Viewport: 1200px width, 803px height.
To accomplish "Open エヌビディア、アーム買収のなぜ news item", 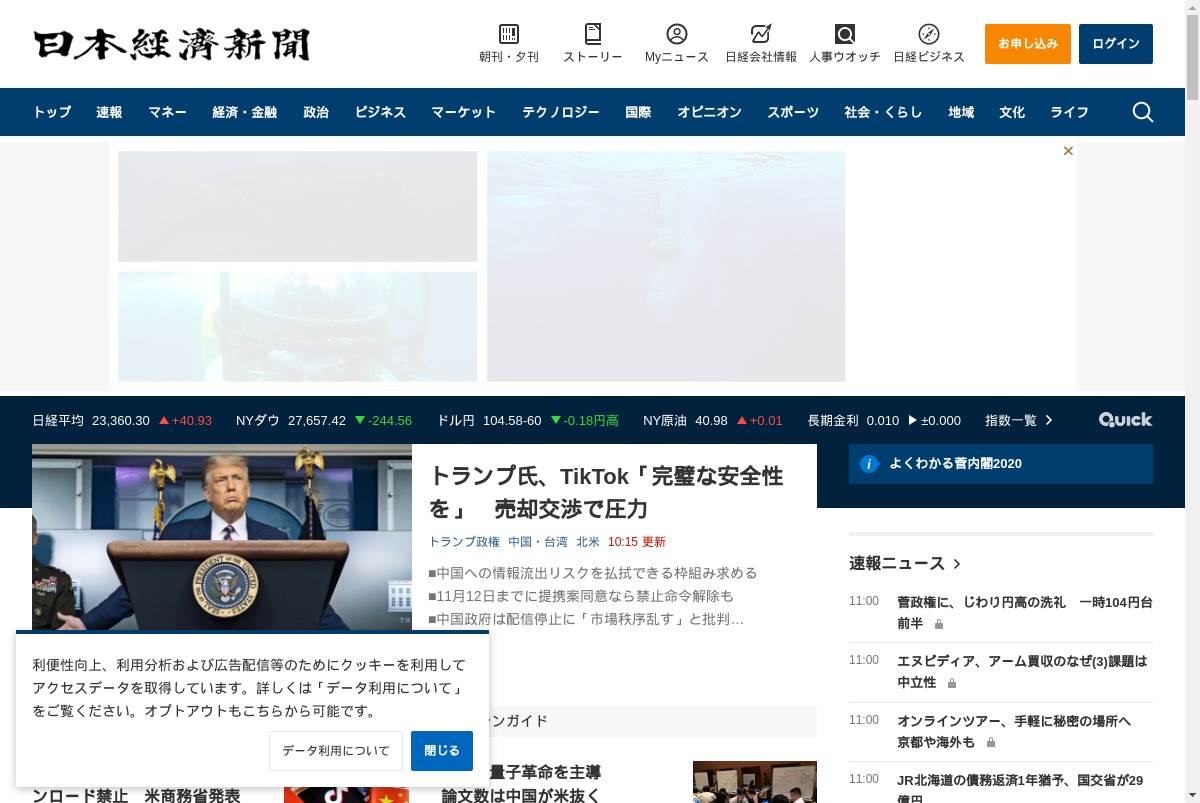I will [x=1022, y=672].
